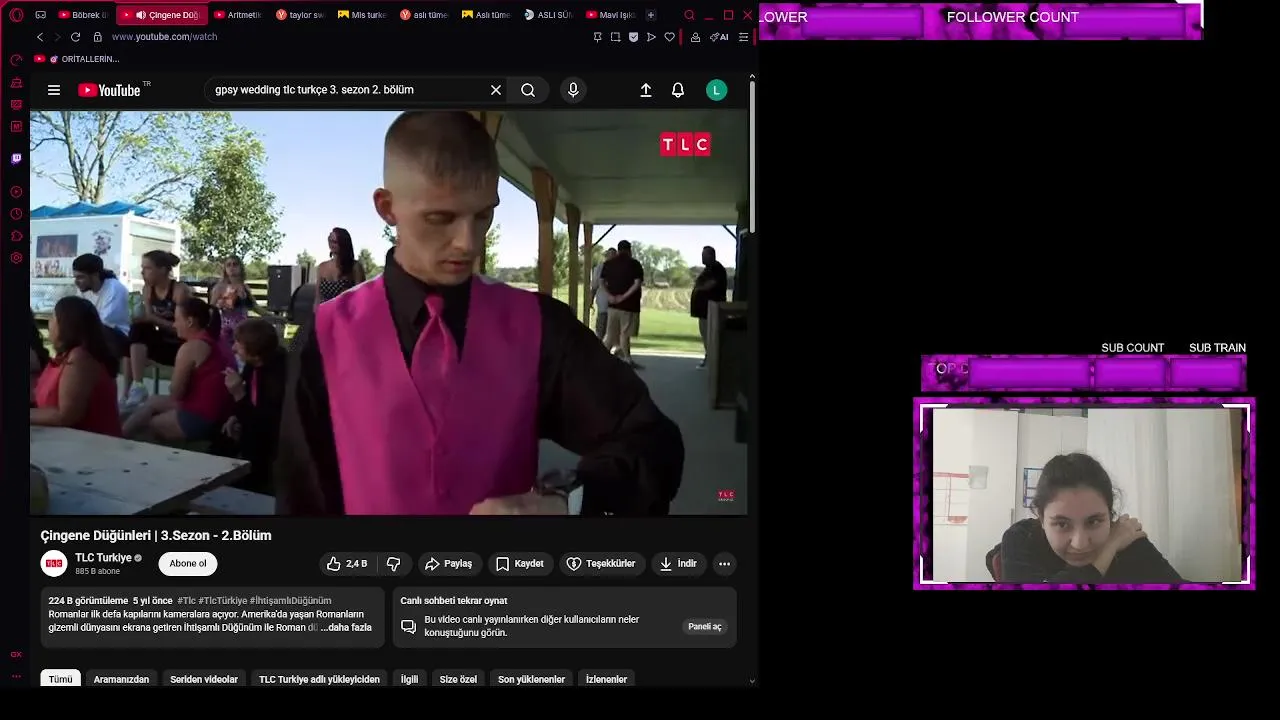Screen dimensions: 1280x720
Task: Download the video with İndir
Action: [677, 564]
